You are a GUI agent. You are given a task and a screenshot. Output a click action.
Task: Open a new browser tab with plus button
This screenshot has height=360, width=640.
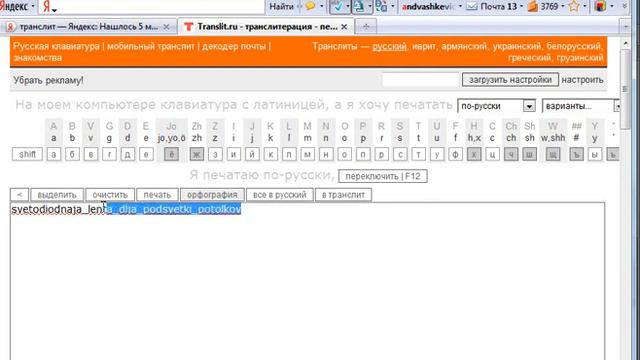pos(366,27)
